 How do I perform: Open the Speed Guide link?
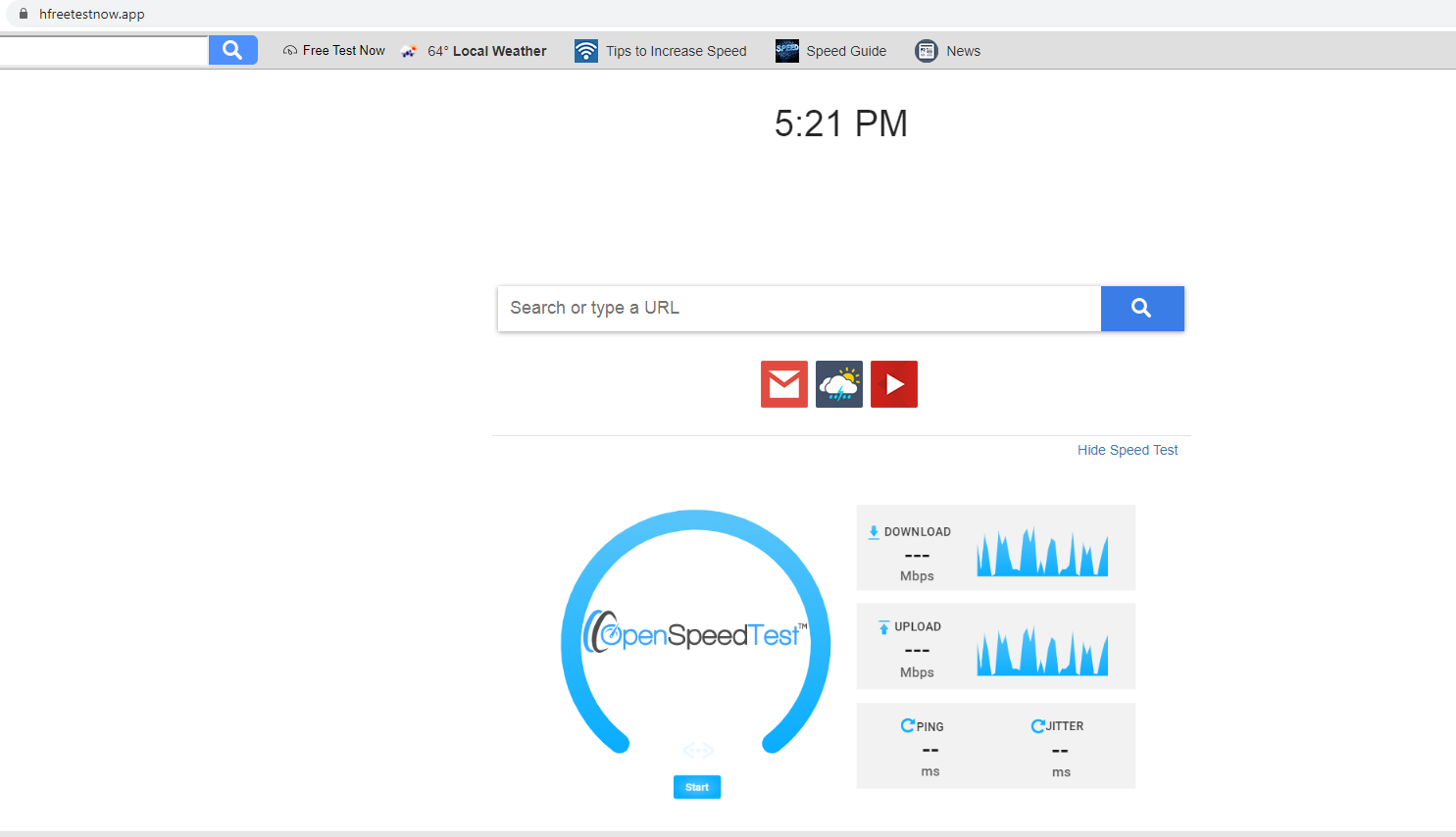tap(846, 51)
